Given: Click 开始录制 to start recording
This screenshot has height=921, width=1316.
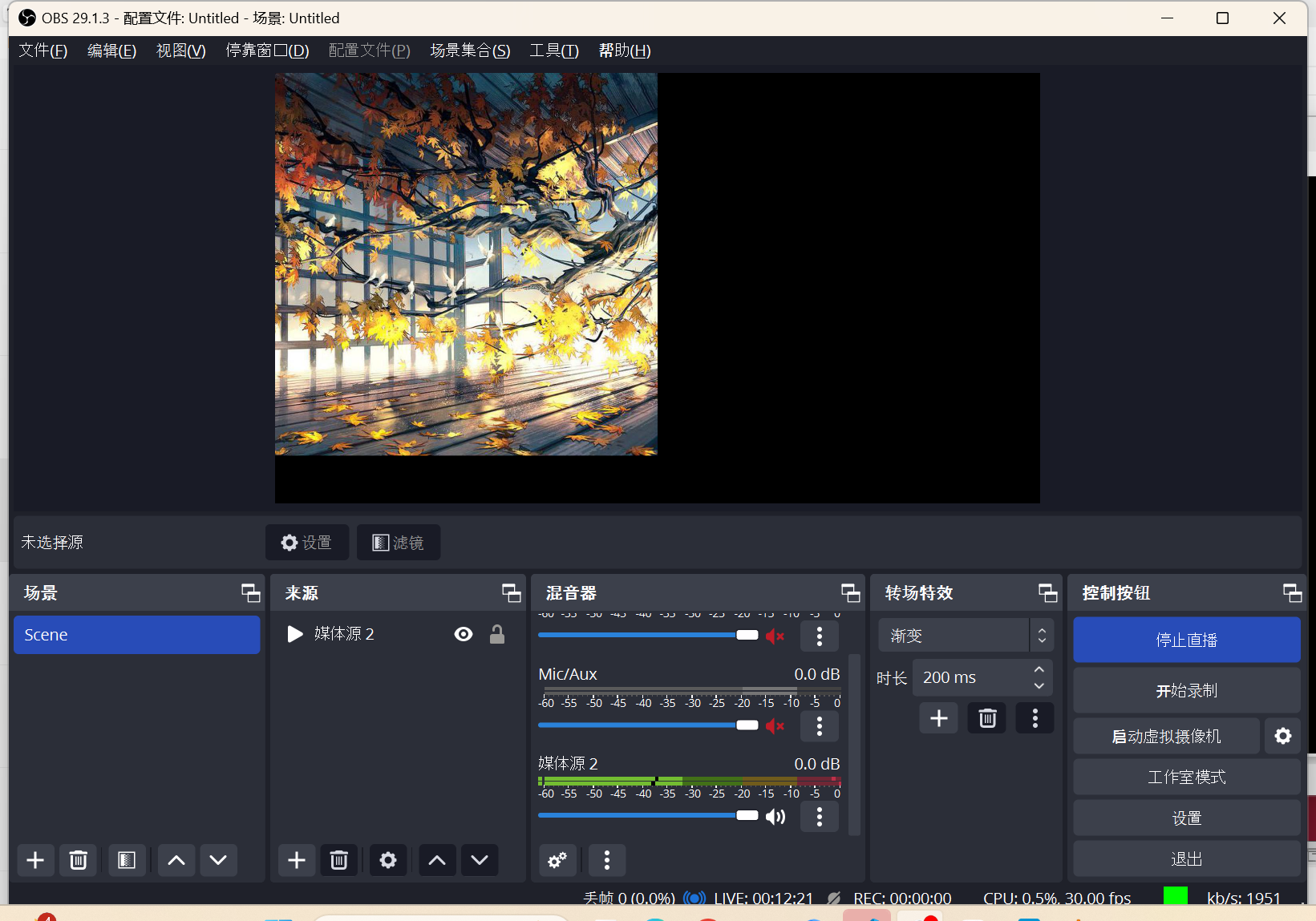Looking at the screenshot, I should 1187,690.
